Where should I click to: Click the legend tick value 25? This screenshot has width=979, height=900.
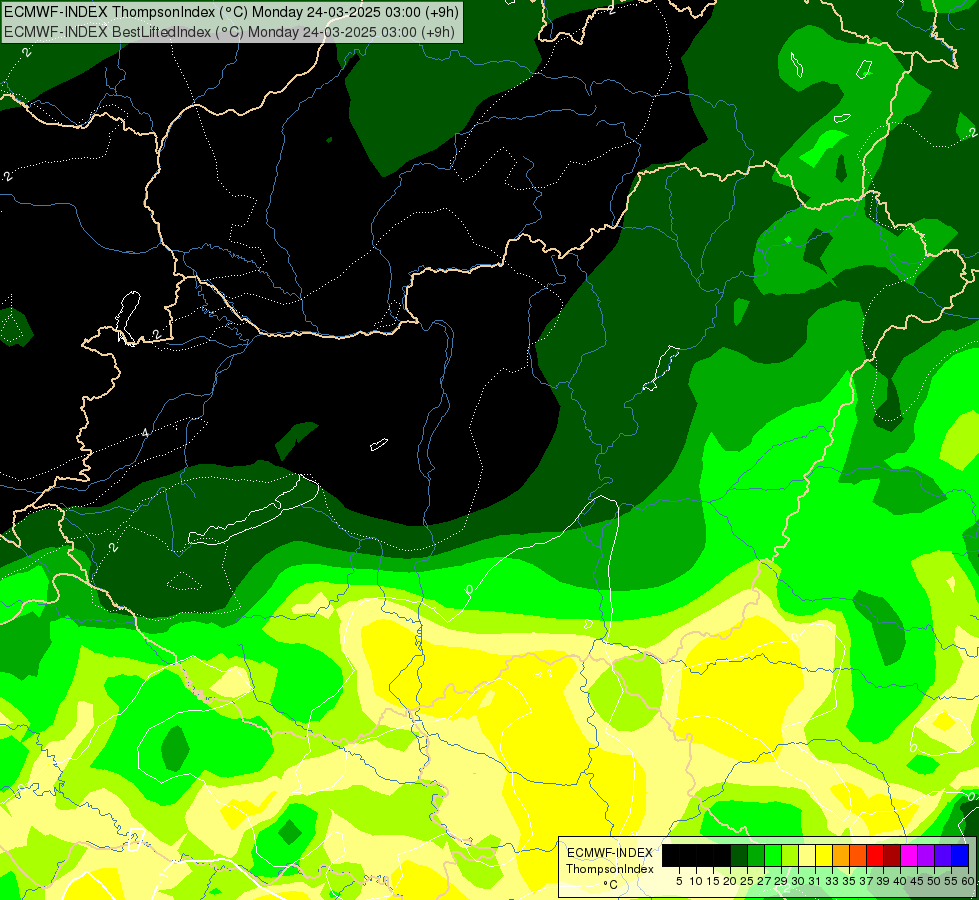(x=747, y=881)
